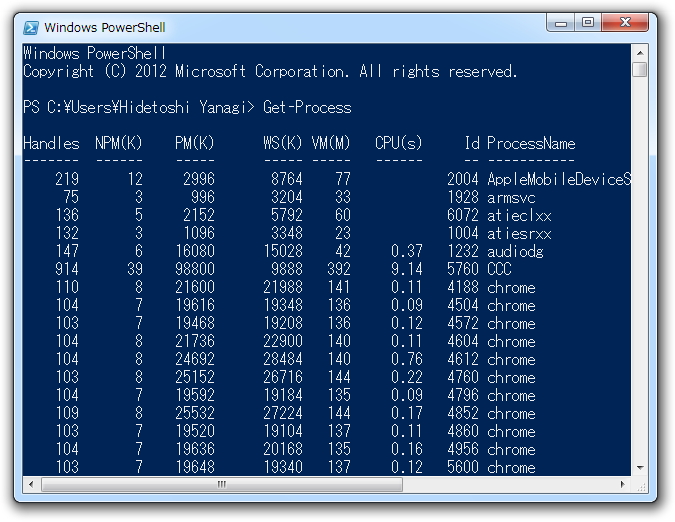675x522 pixels.
Task: Click the CPU value 9.14
Action: [x=407, y=269]
